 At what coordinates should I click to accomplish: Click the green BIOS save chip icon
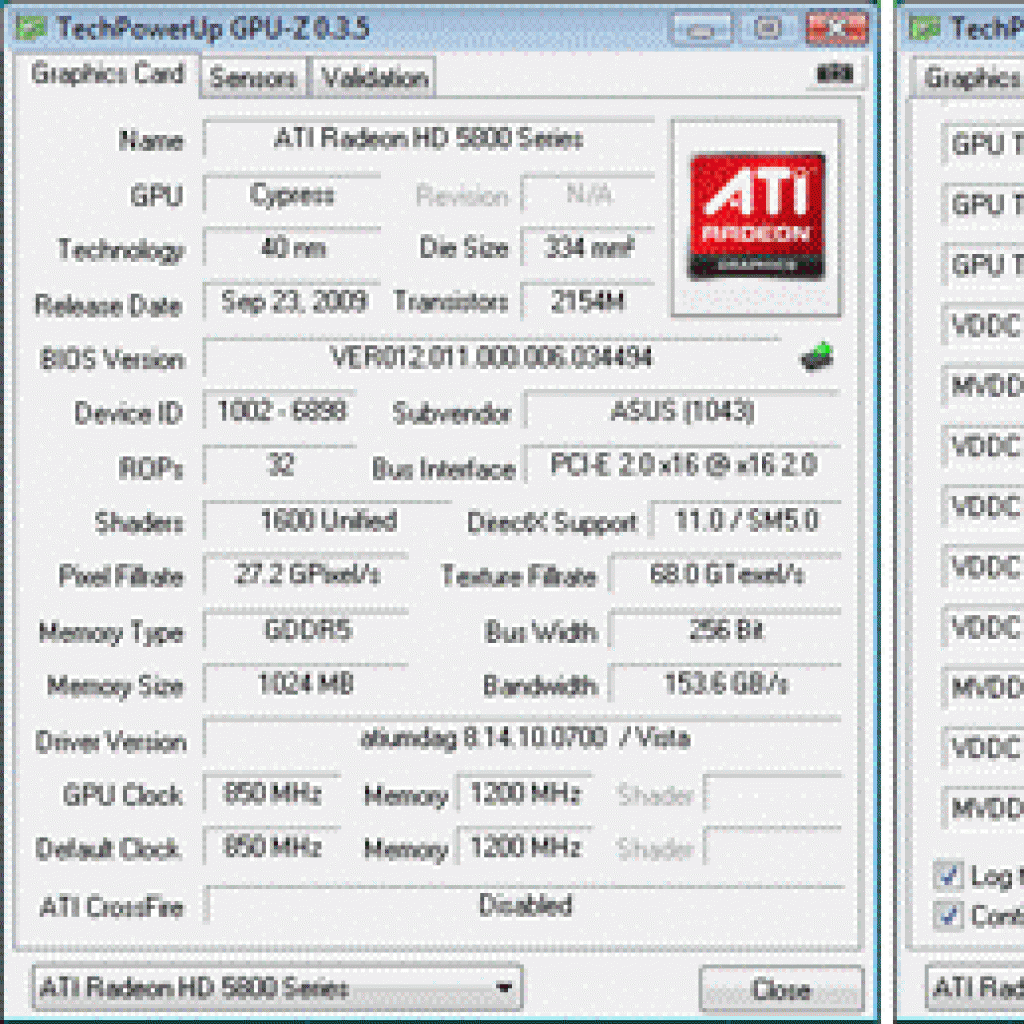coord(818,357)
